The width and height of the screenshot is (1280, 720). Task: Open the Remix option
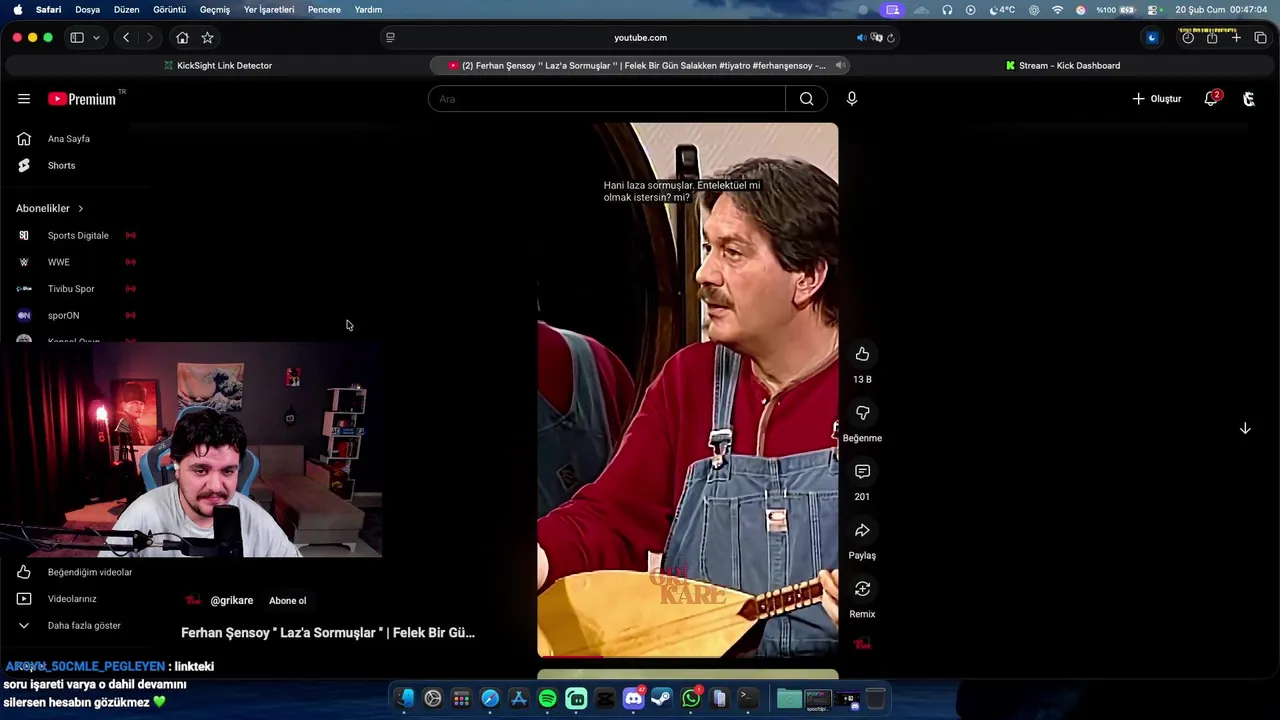(x=862, y=589)
